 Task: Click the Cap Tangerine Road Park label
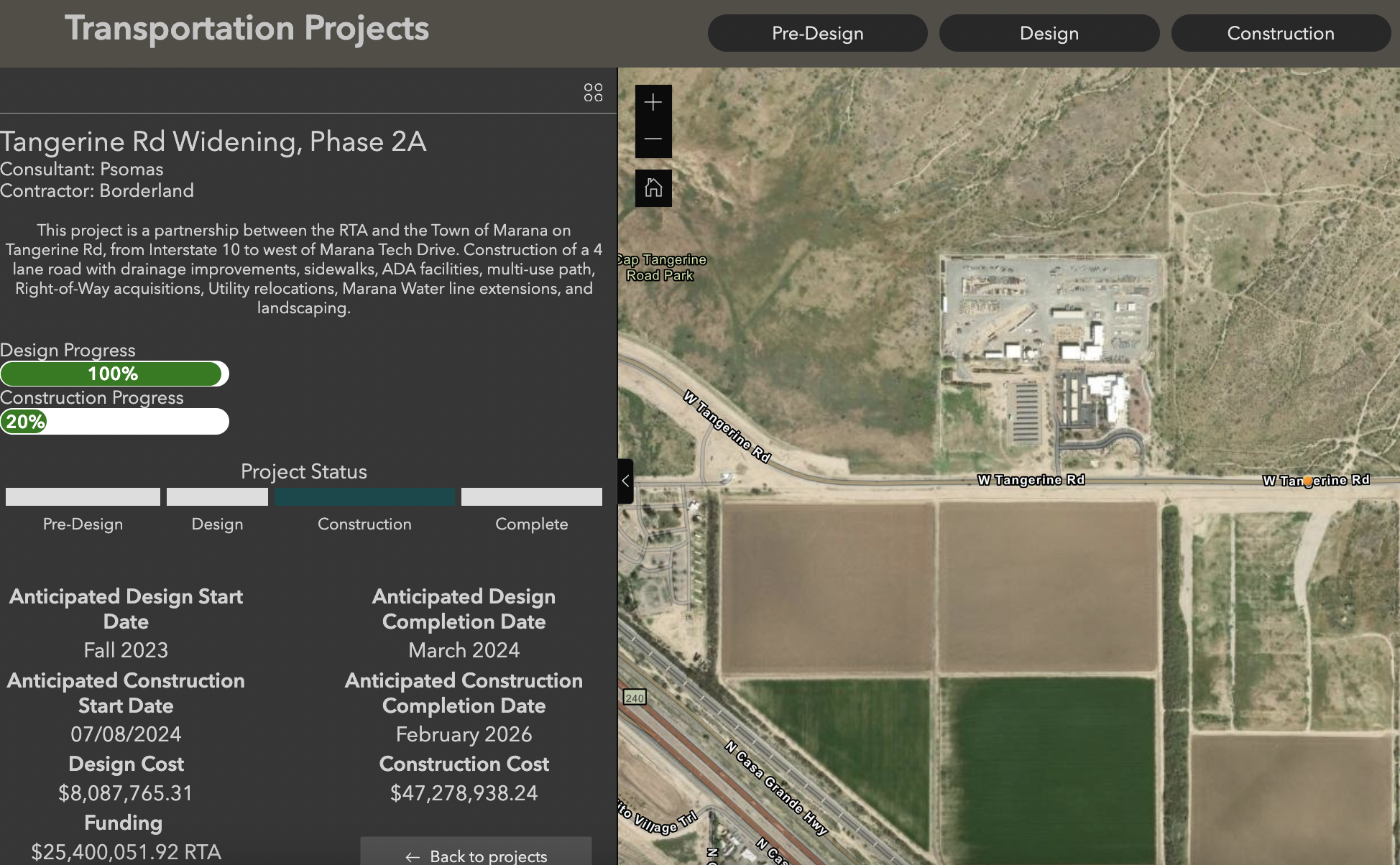click(661, 267)
